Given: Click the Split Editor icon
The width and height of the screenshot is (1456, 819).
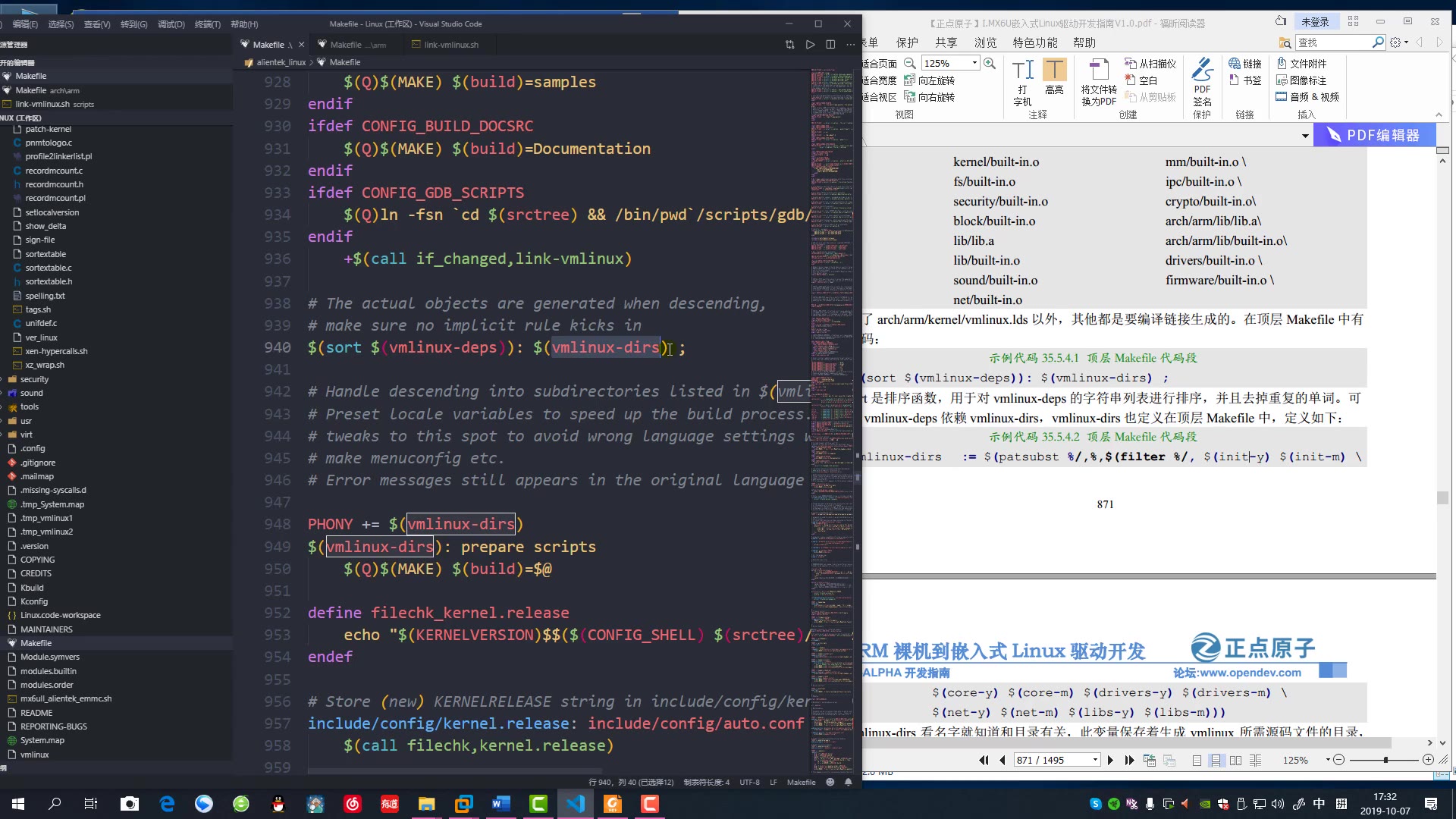Looking at the screenshot, I should coord(830,45).
